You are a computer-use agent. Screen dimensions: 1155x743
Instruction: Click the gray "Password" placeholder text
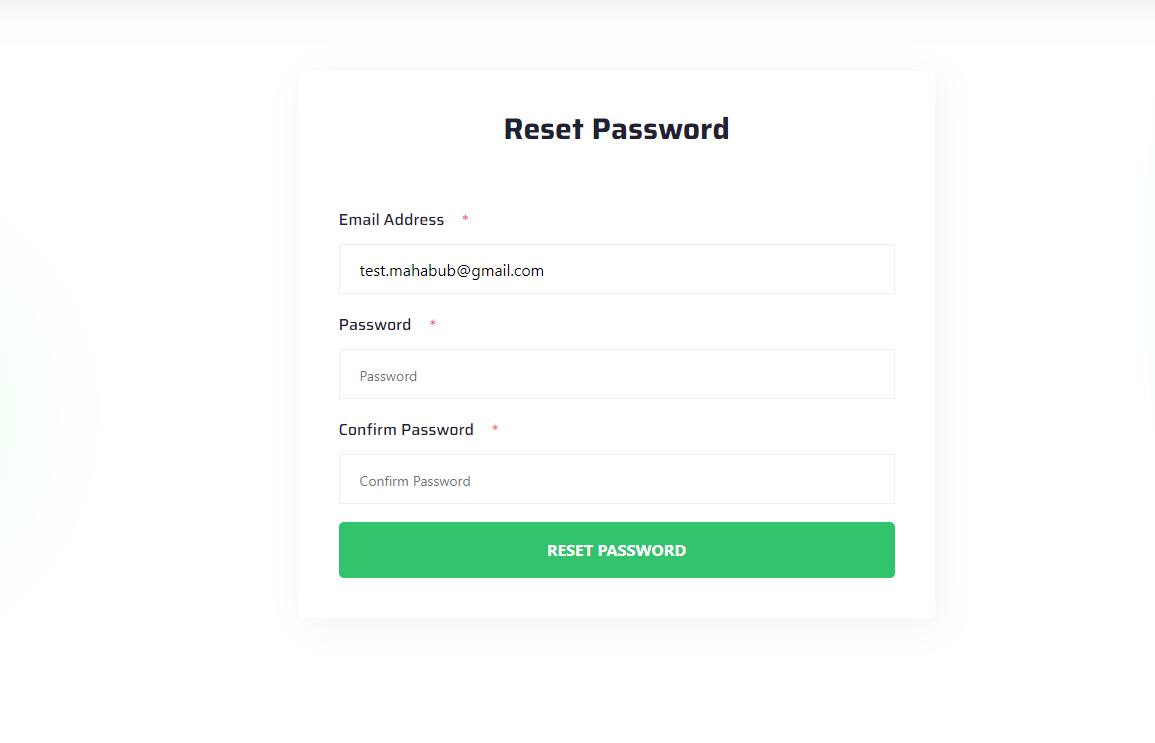(388, 376)
